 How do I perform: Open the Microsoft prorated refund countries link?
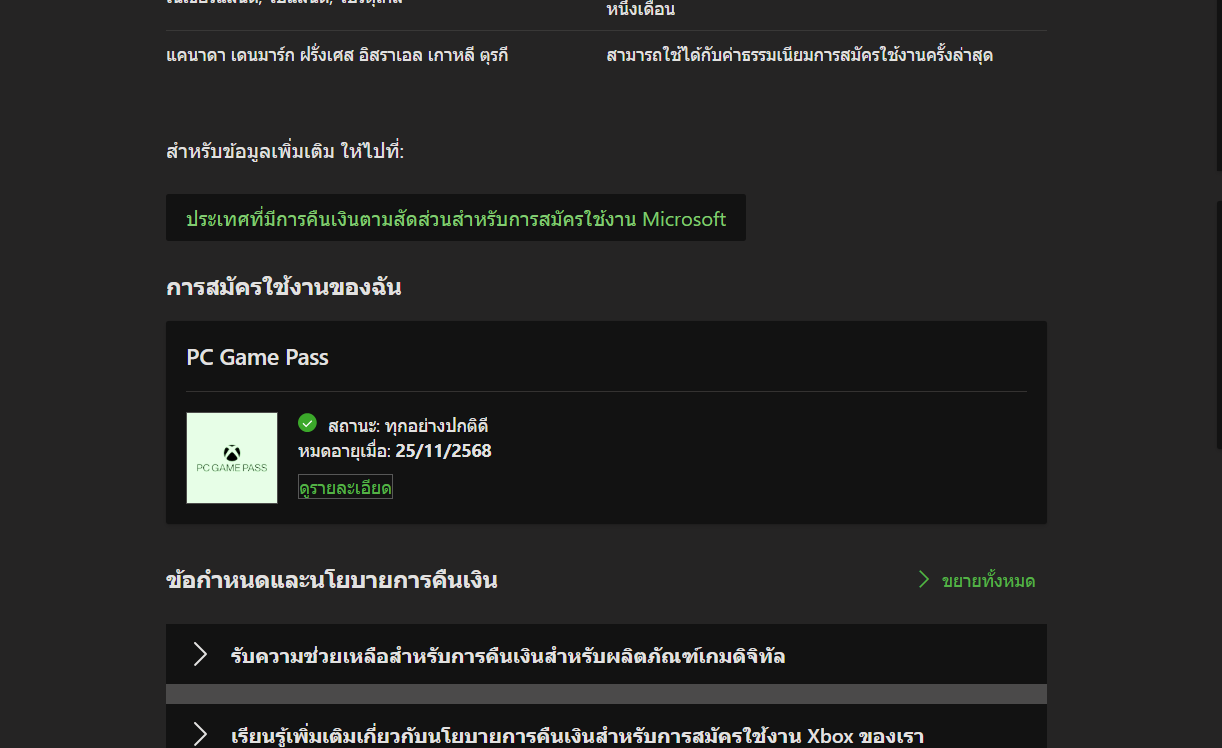click(x=456, y=218)
